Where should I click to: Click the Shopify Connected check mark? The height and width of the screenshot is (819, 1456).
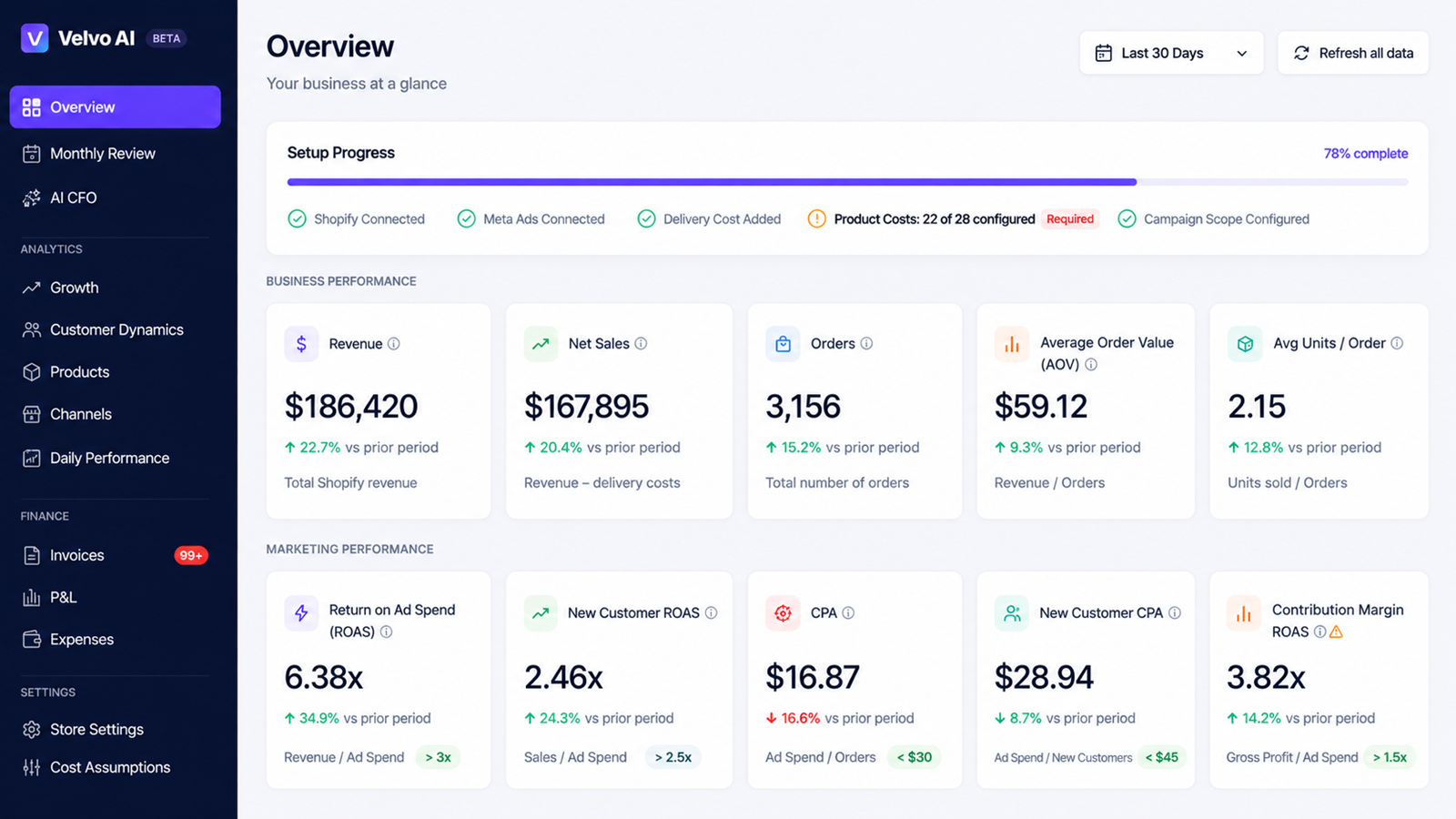point(297,219)
